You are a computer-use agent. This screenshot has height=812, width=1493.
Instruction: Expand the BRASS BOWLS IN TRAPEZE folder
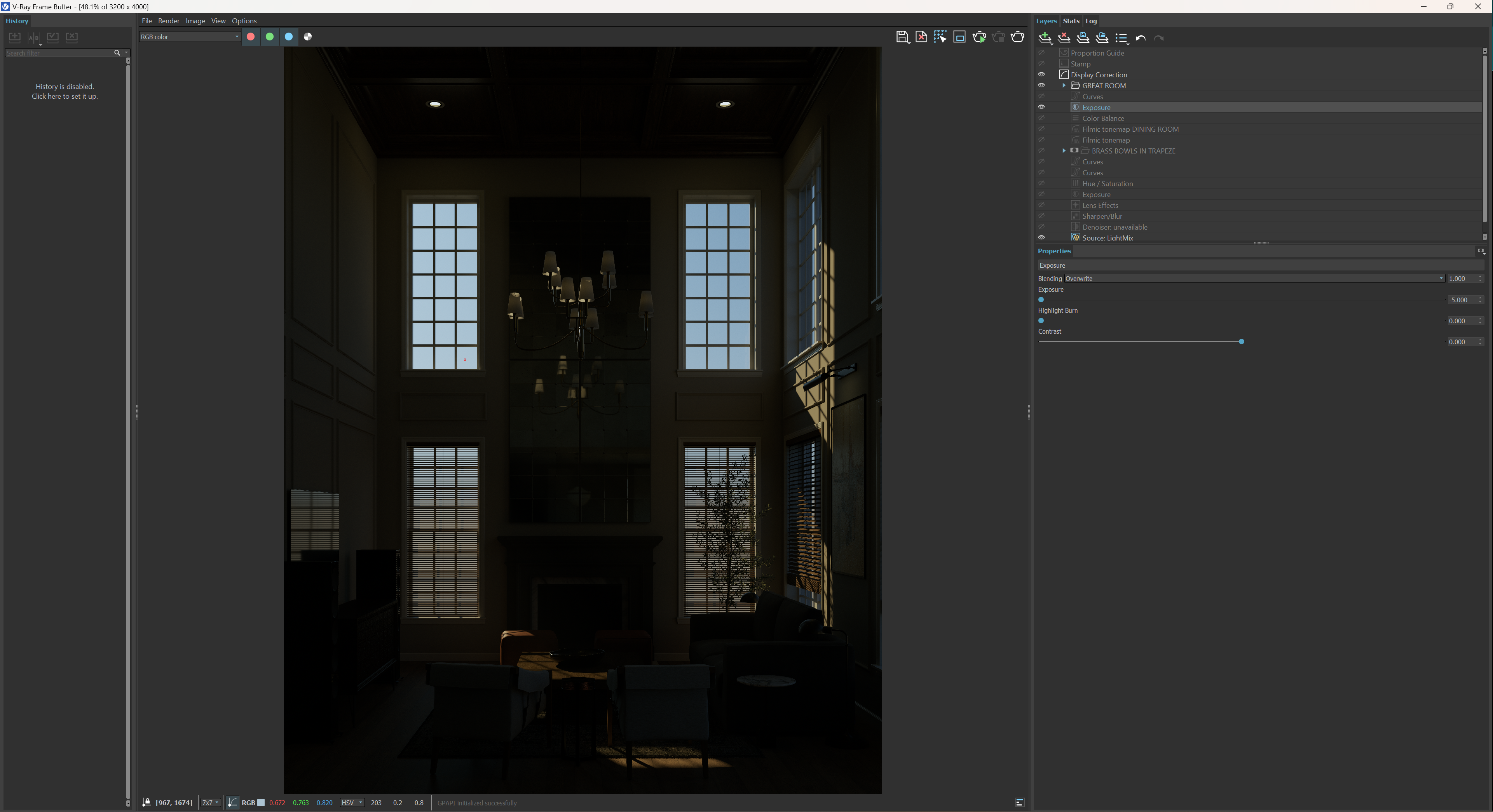(1064, 151)
